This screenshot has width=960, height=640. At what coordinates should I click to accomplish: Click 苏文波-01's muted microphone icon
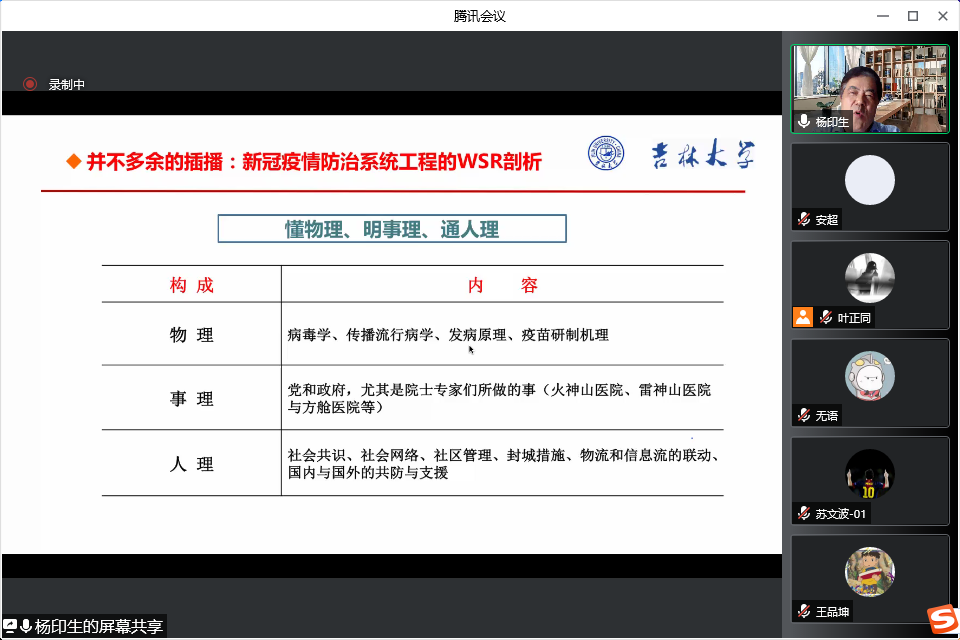pos(804,514)
